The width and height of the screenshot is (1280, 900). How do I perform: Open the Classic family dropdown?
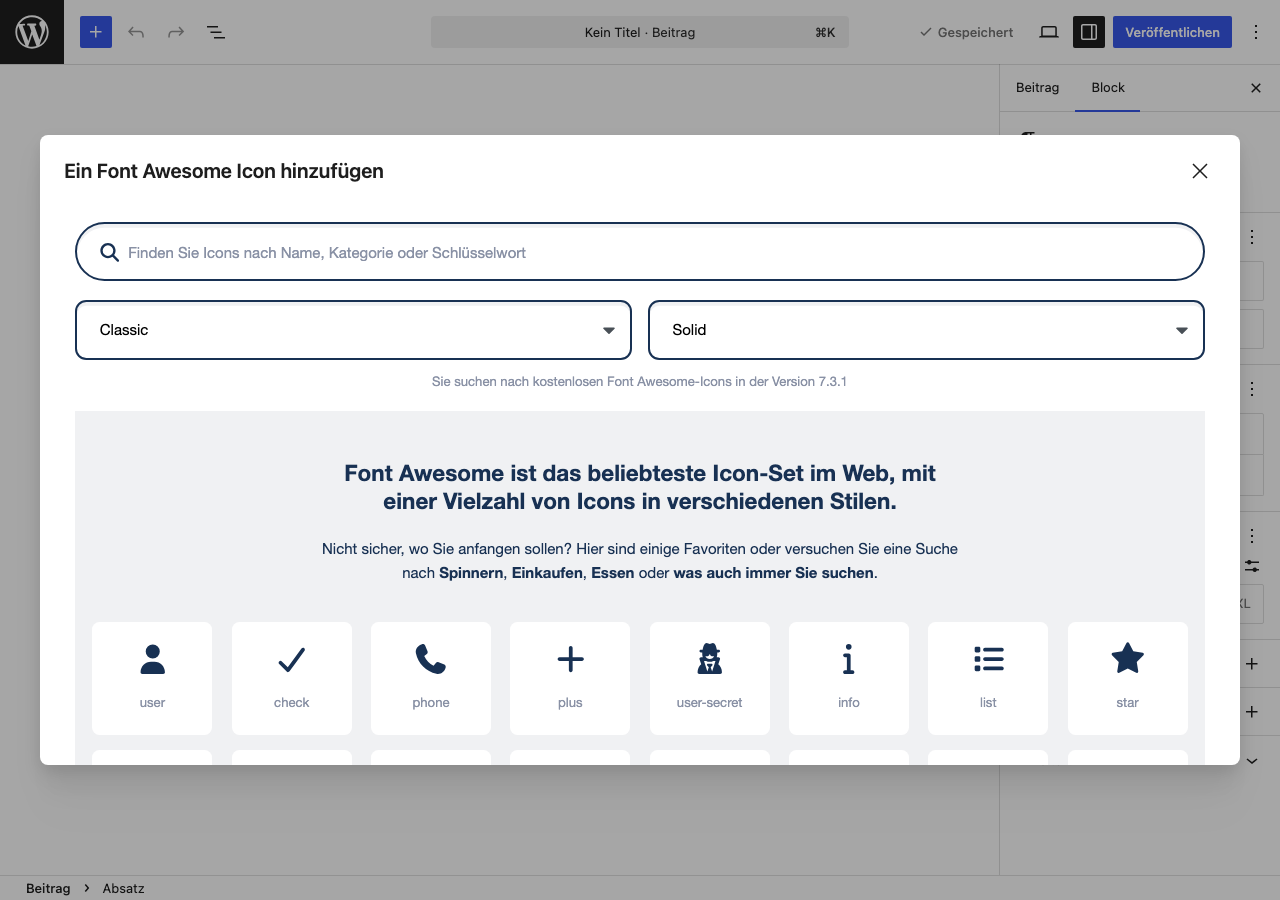point(353,330)
